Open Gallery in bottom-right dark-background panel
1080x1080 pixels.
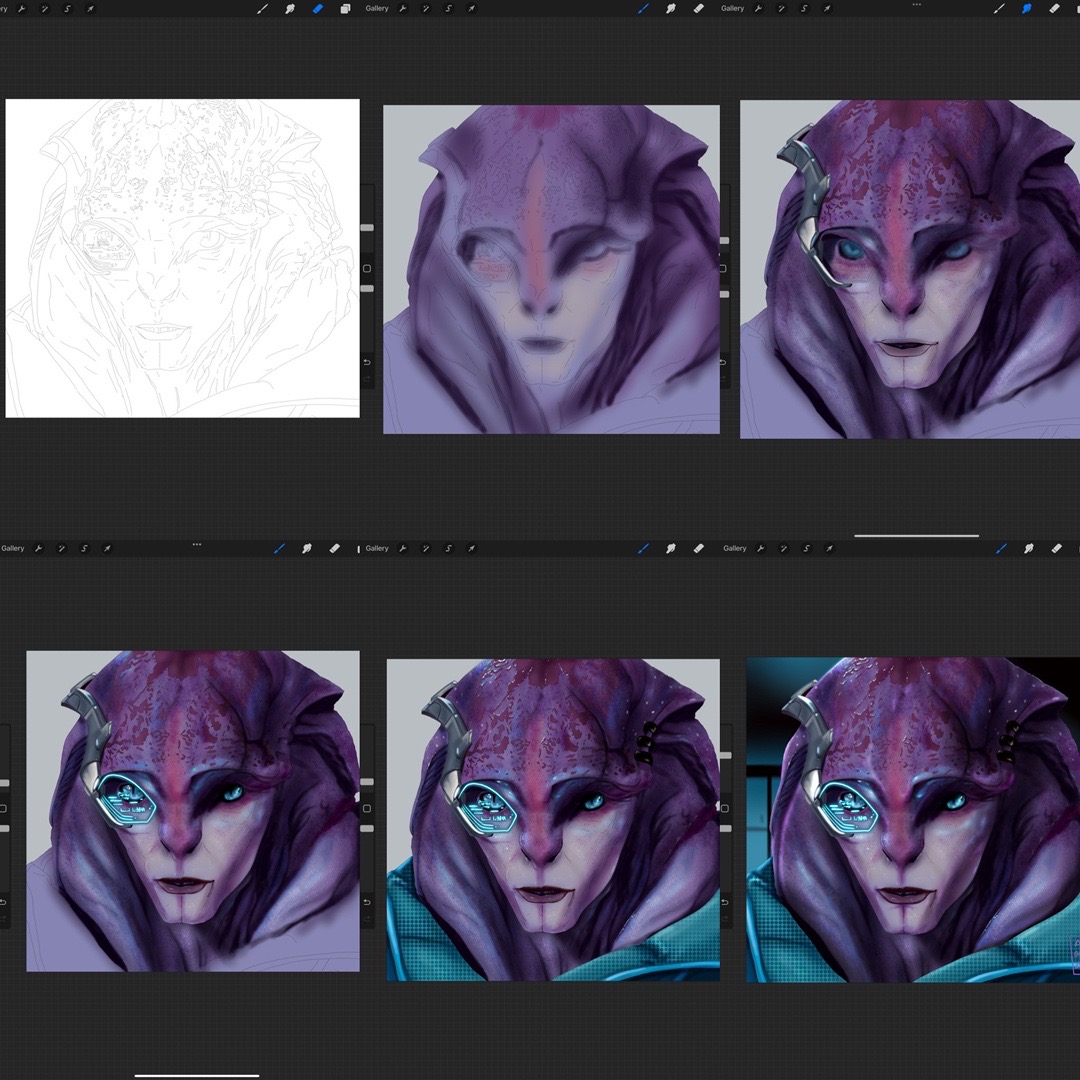click(x=735, y=548)
